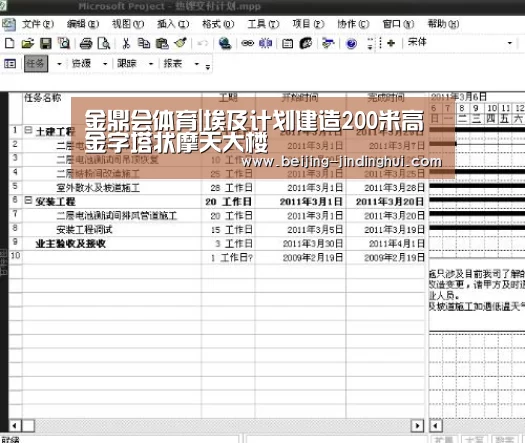
Task: Click the Show outline plus icon
Action: pyautogui.click(x=391, y=43)
